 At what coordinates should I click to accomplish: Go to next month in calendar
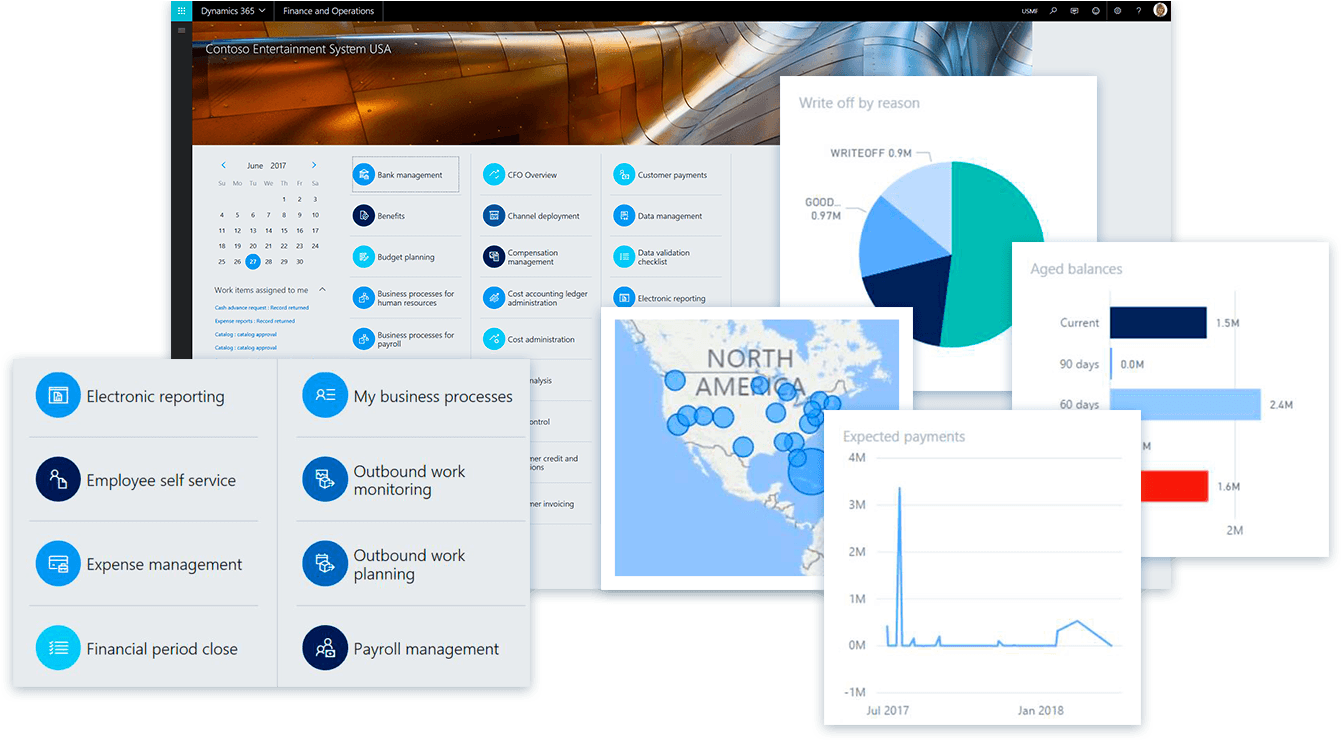coord(314,165)
